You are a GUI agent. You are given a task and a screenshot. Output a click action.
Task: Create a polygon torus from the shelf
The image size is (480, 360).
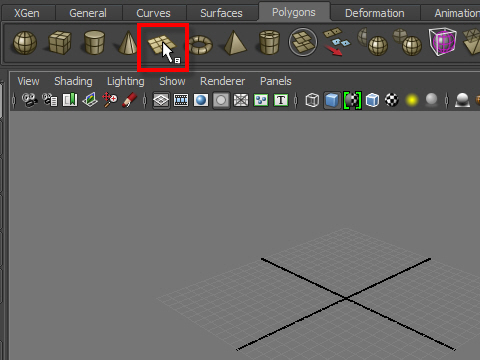pos(201,45)
